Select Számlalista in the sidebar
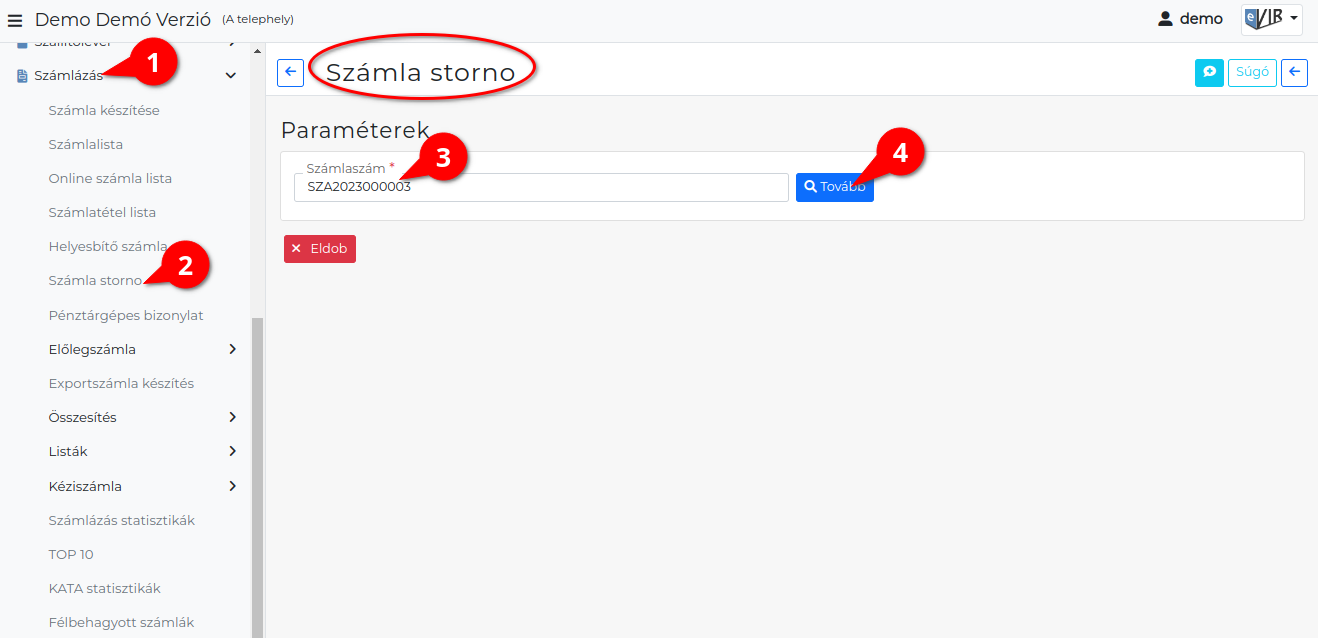This screenshot has width=1318, height=638. click(86, 144)
